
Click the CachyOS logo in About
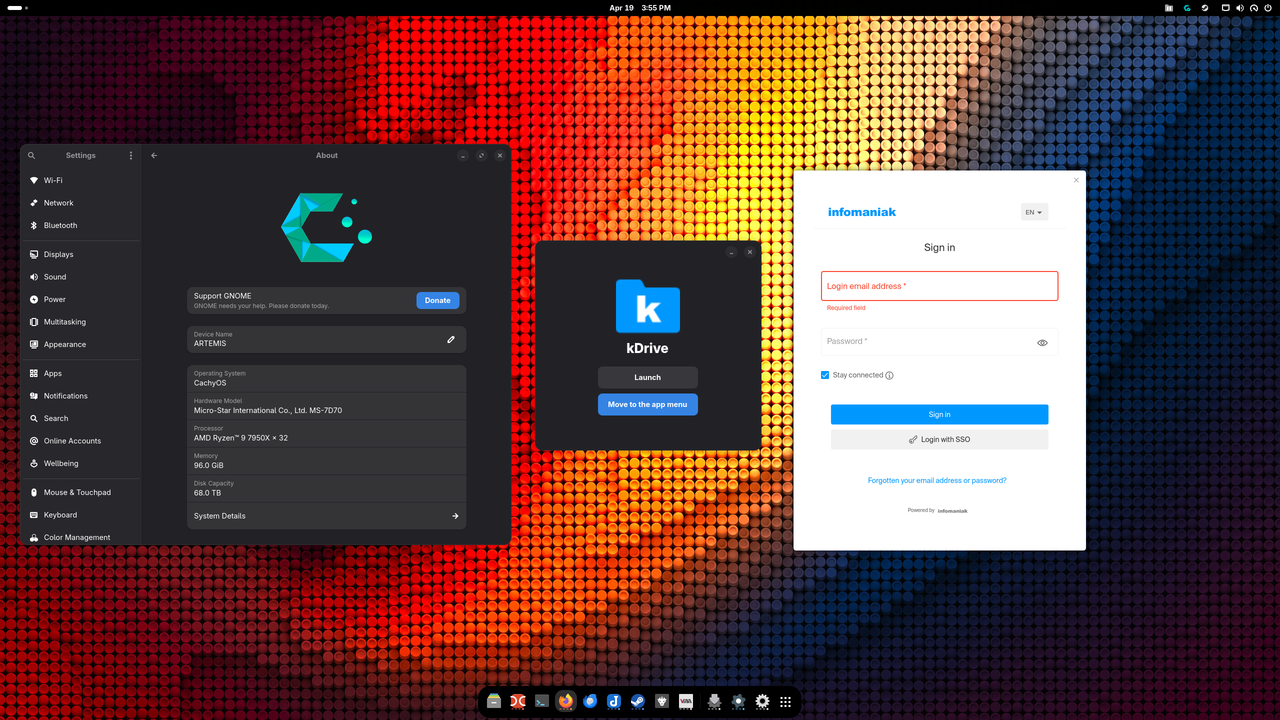point(326,228)
